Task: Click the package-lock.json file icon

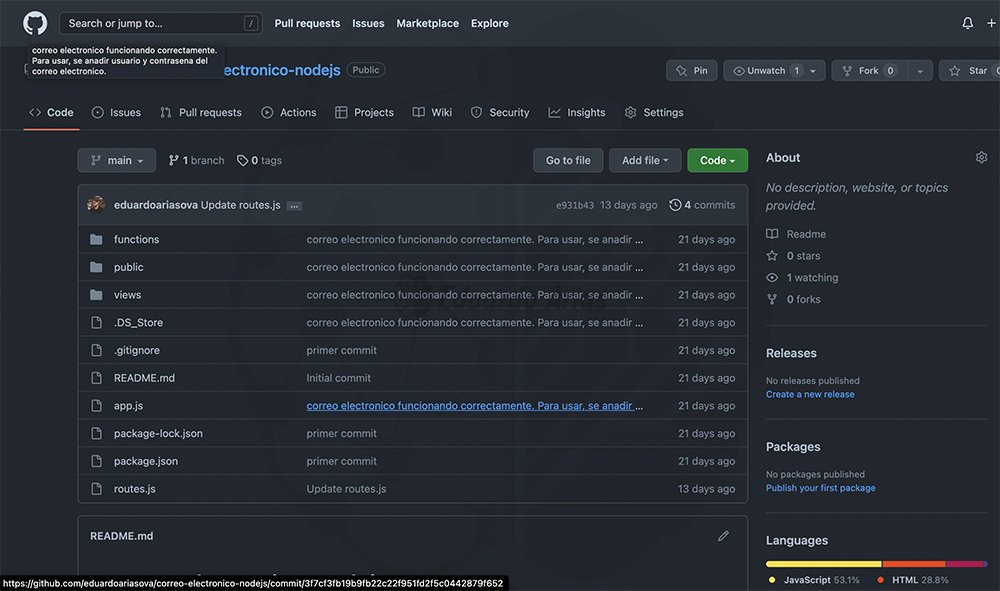Action: (96, 434)
